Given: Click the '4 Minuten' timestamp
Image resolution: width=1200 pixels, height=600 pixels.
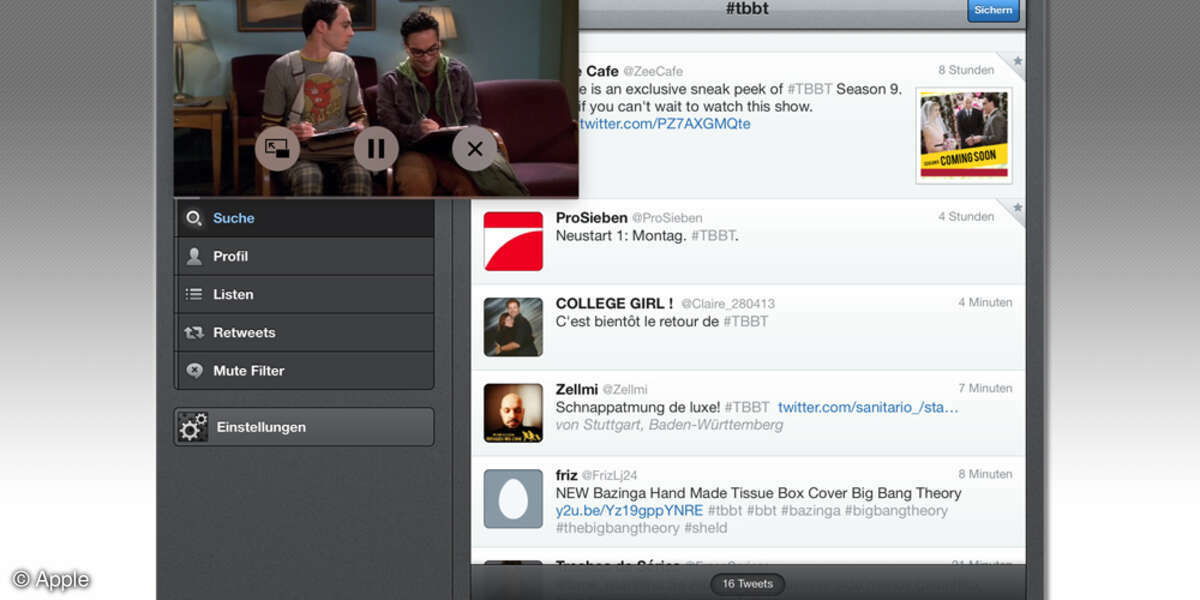Looking at the screenshot, I should pos(985,302).
